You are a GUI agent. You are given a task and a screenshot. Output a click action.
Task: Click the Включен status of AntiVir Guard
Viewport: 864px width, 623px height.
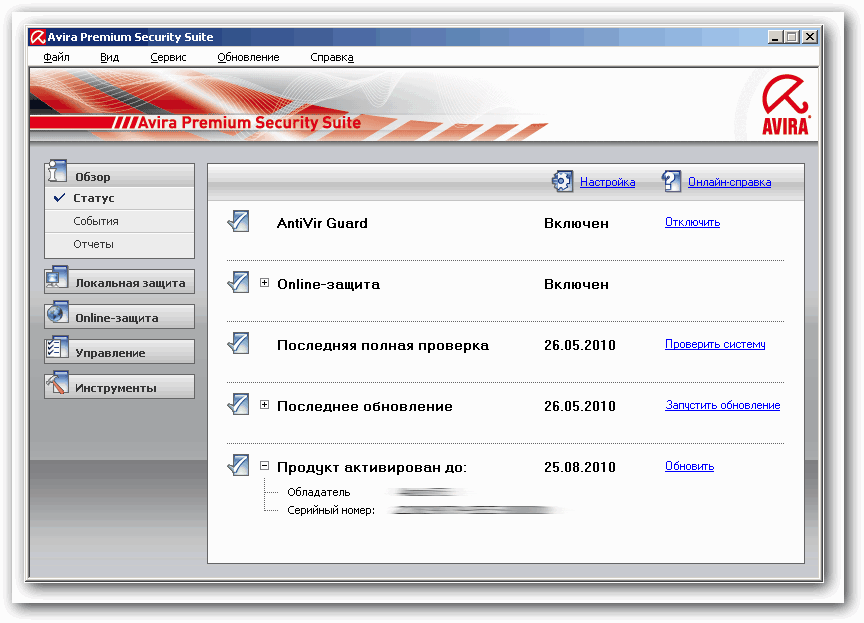pyautogui.click(x=576, y=224)
